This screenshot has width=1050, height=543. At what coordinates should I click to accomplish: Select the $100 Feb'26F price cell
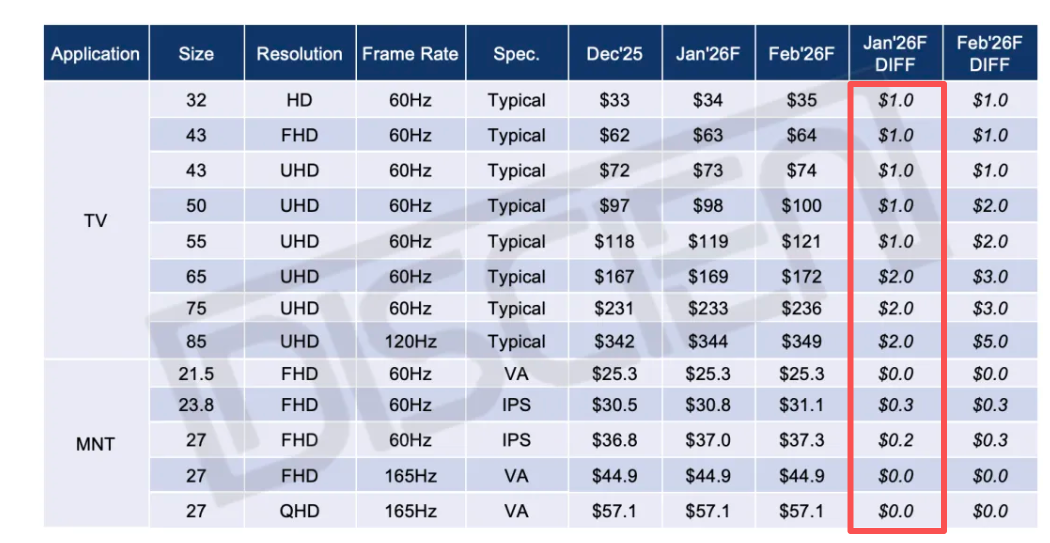tap(801, 206)
